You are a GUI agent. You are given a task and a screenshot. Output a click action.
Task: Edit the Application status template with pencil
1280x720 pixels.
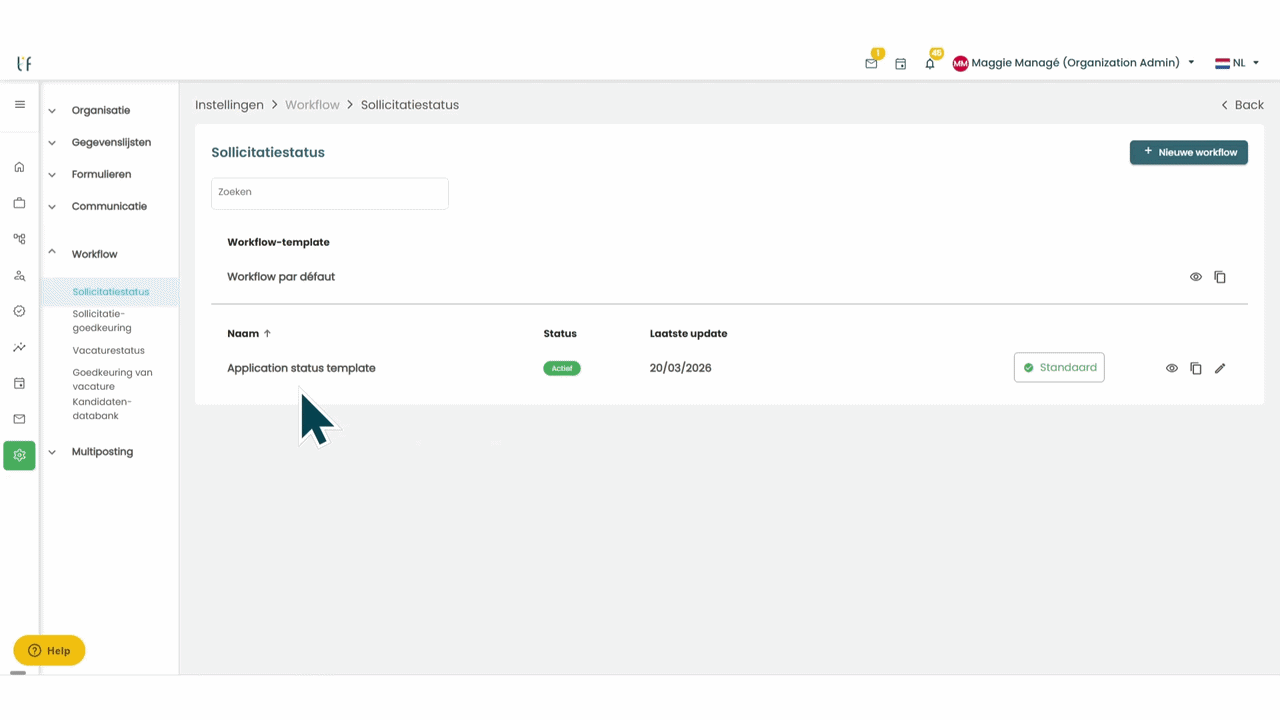tap(1220, 368)
